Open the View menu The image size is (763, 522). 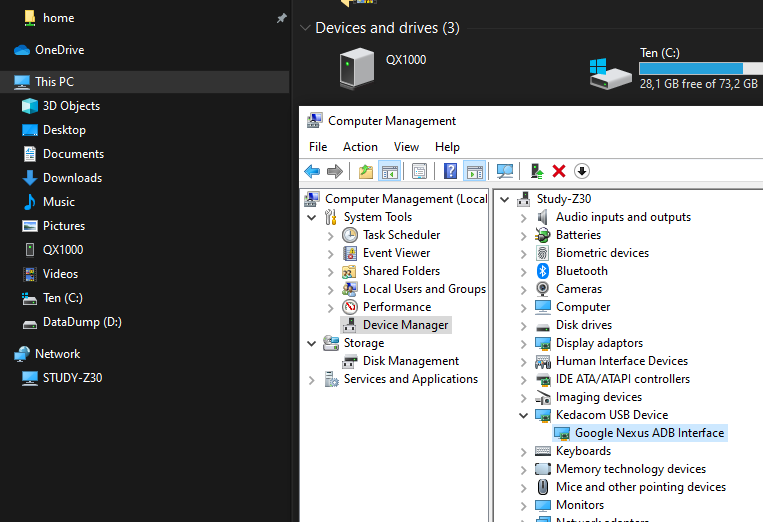(406, 147)
